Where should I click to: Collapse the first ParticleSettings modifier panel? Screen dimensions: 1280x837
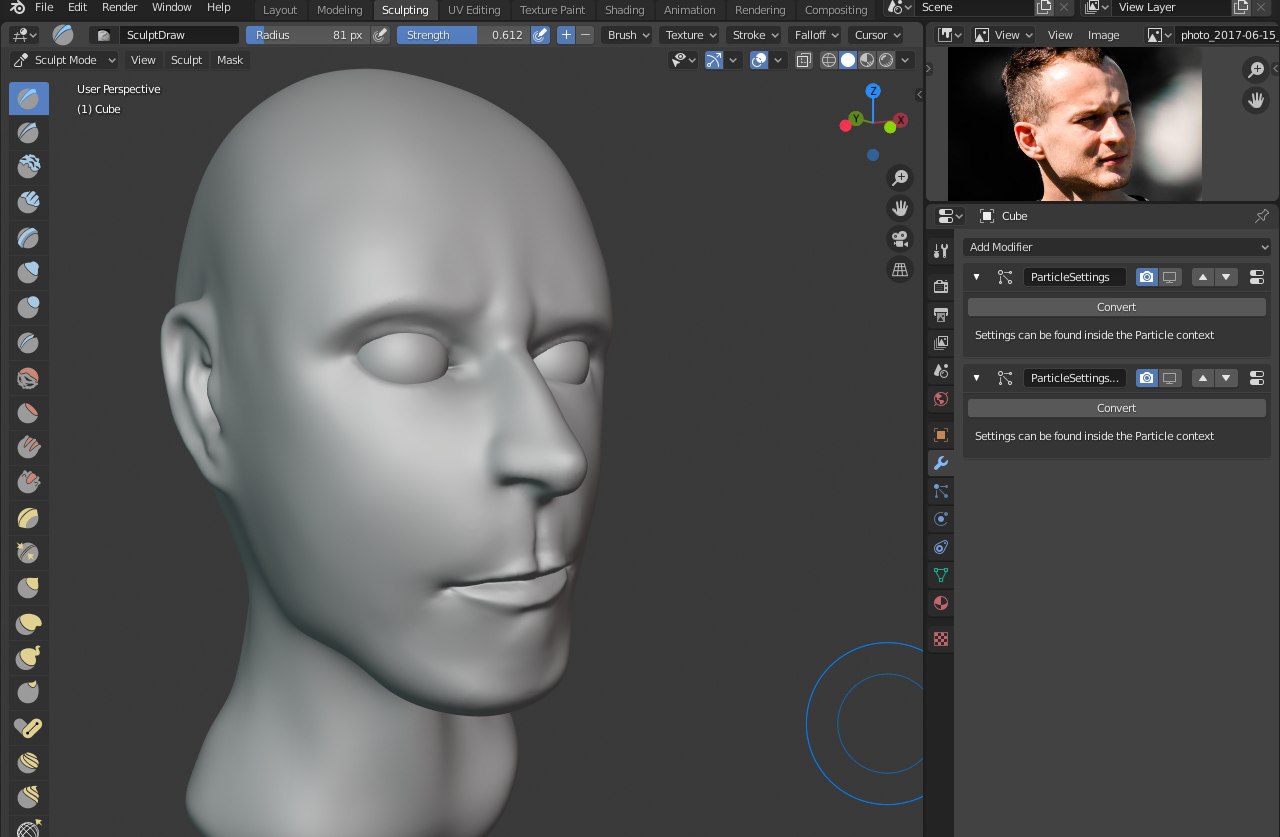pos(977,277)
